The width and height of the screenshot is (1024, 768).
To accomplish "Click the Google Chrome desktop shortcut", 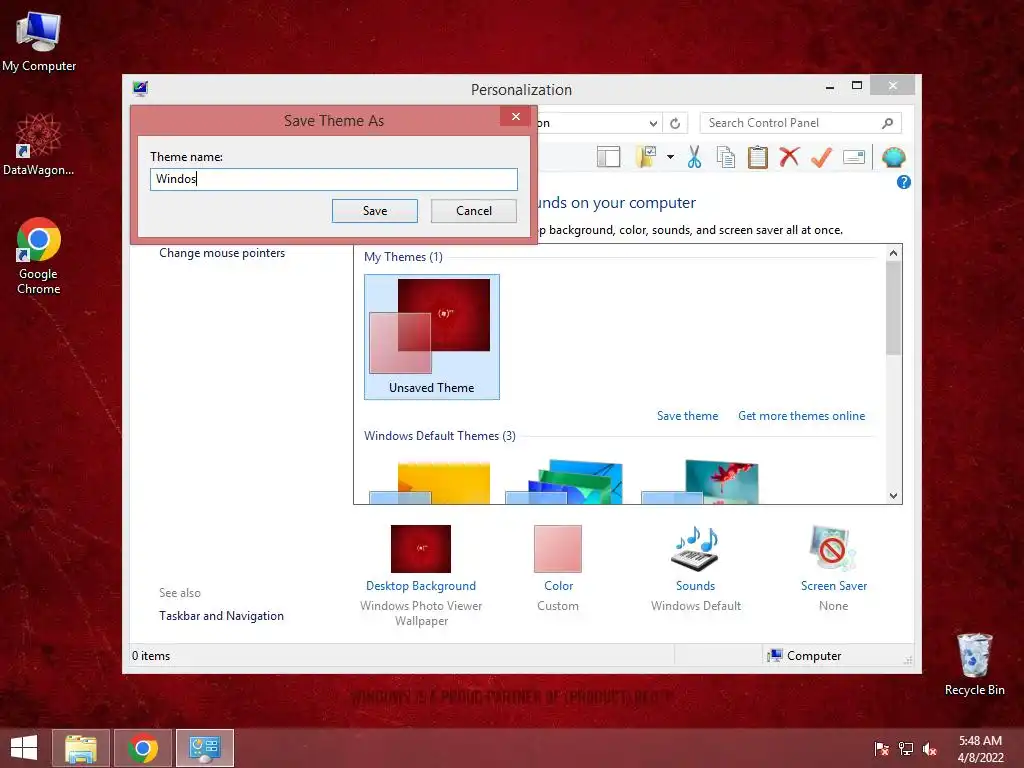I will coord(39,257).
